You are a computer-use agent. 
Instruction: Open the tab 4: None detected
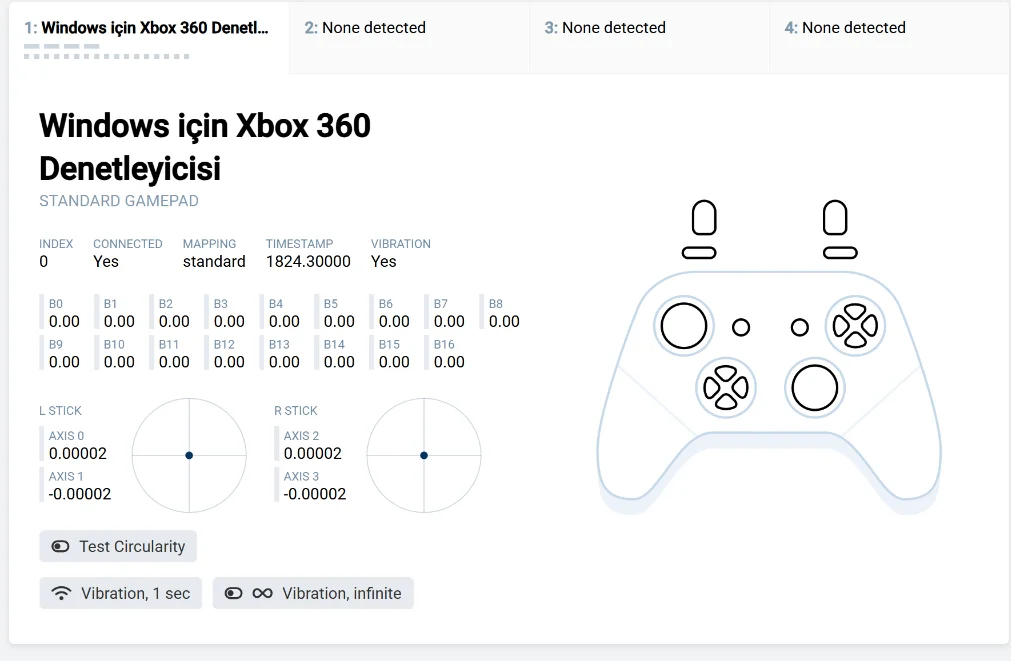coord(890,37)
